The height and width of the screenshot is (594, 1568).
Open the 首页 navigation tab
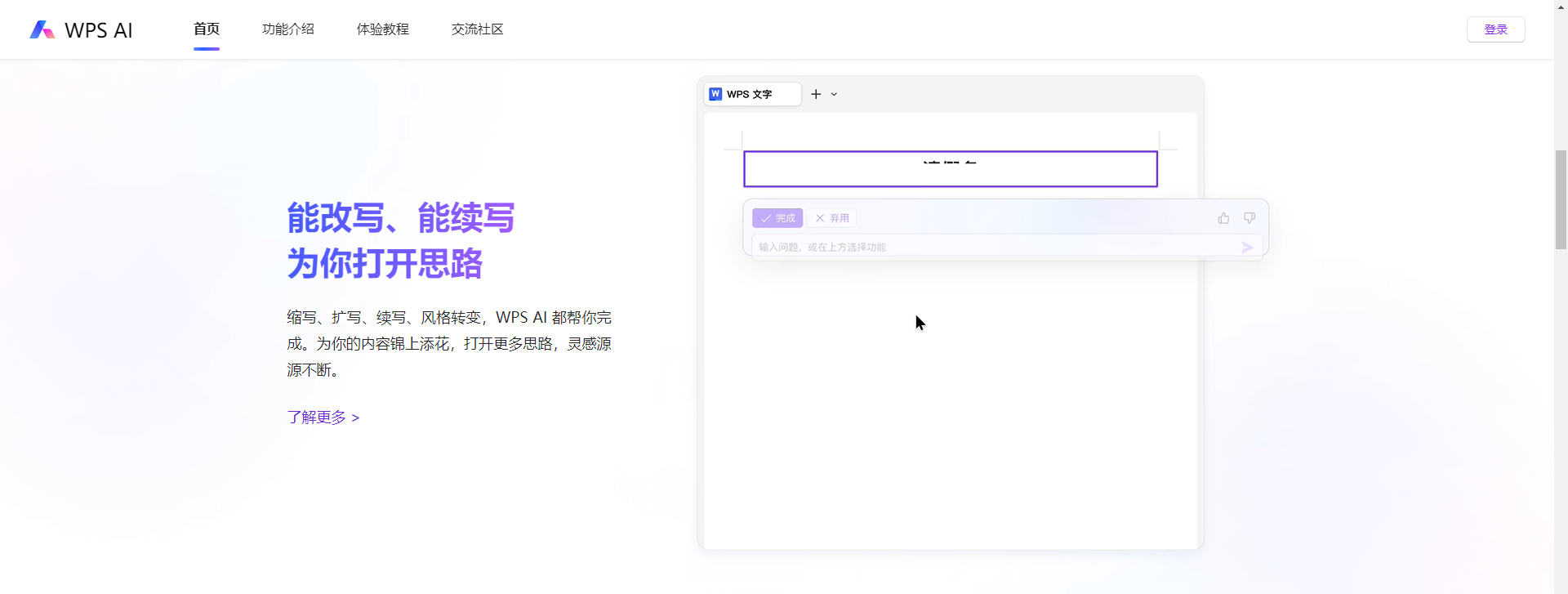[207, 29]
